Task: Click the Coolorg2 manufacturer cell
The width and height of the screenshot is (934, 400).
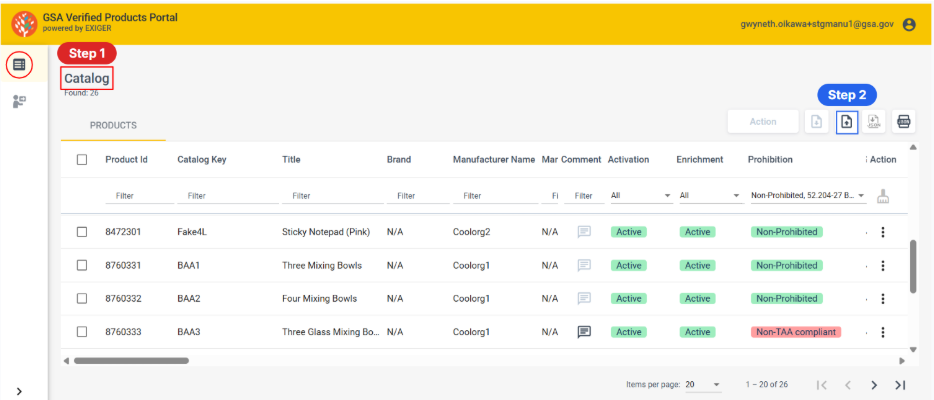Action: 471,232
